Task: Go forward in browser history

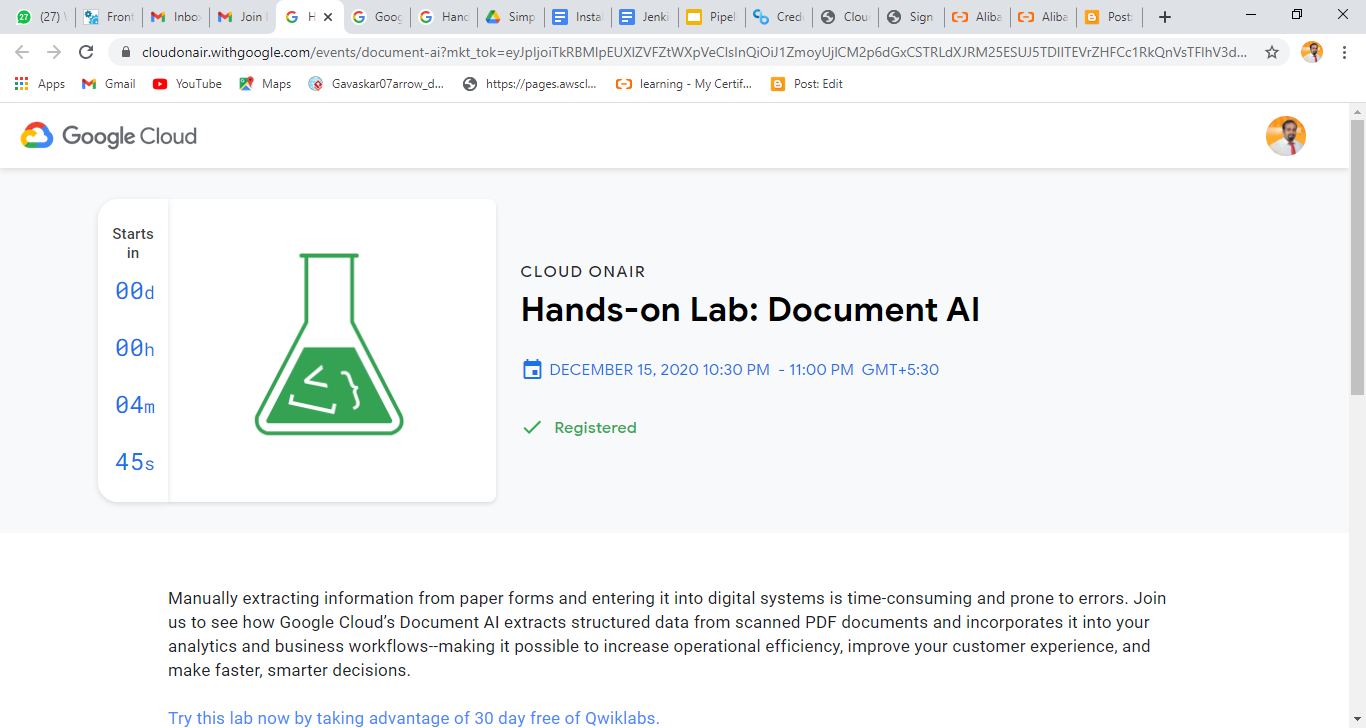Action: pyautogui.click(x=54, y=52)
